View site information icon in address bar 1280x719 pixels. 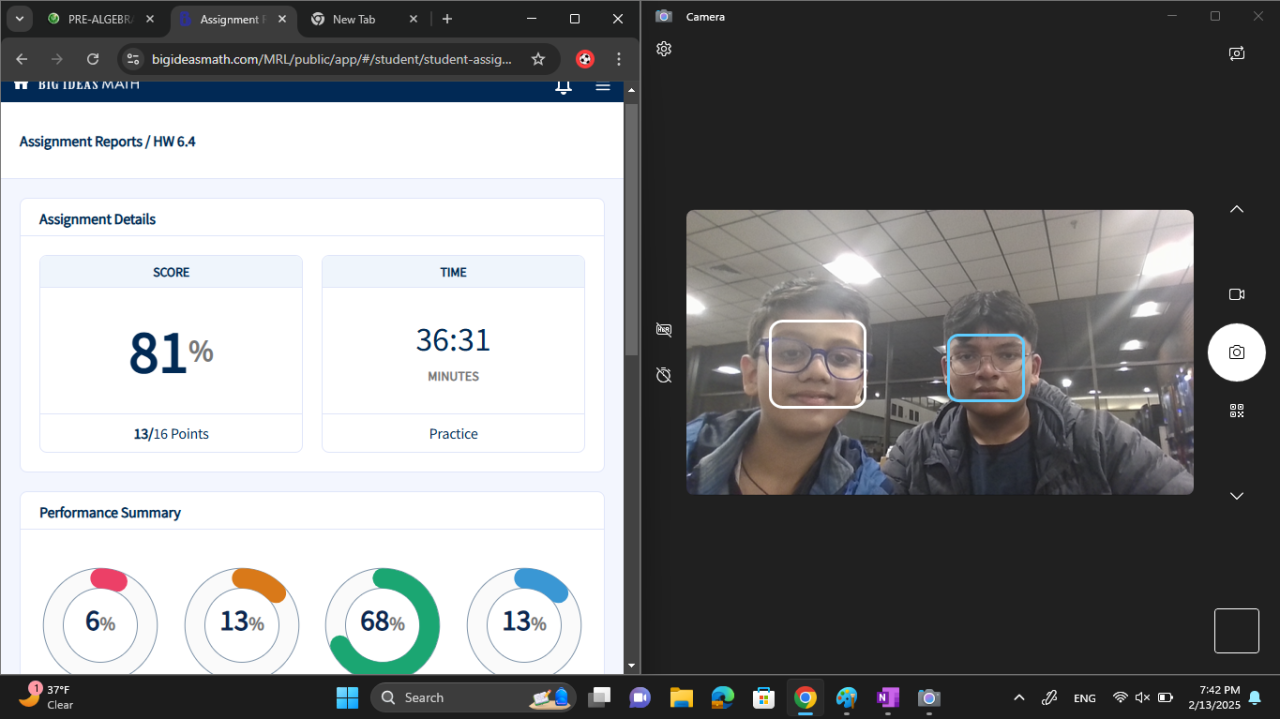tap(134, 59)
